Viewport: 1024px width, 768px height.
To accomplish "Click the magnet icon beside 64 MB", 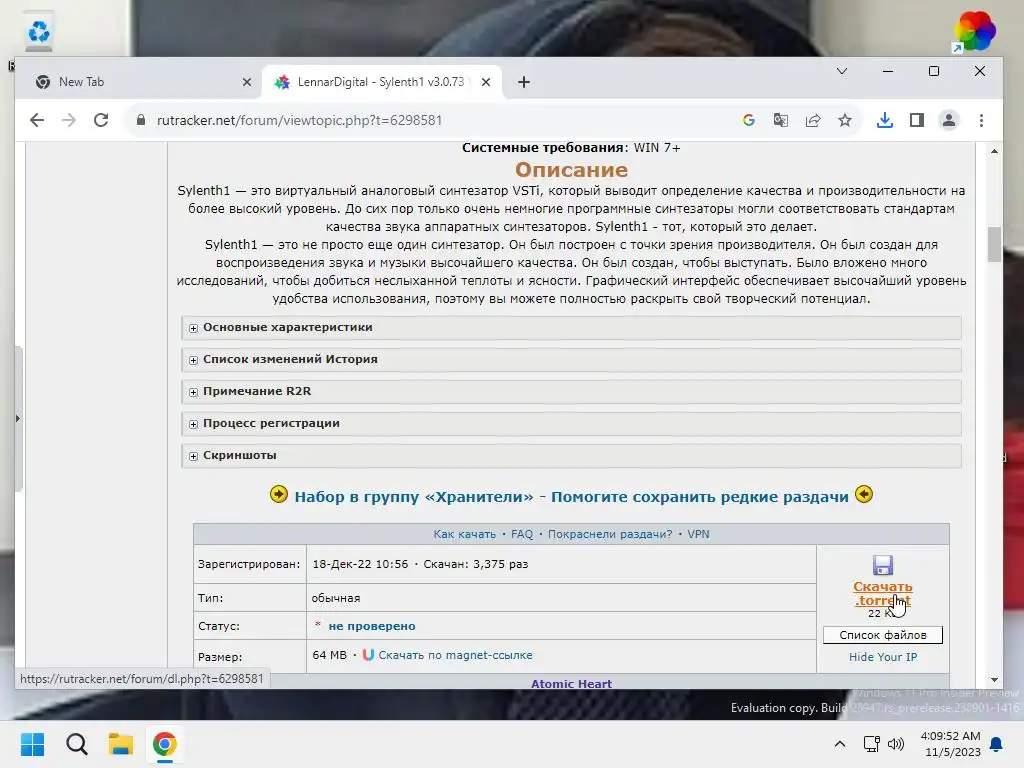I will 368,654.
